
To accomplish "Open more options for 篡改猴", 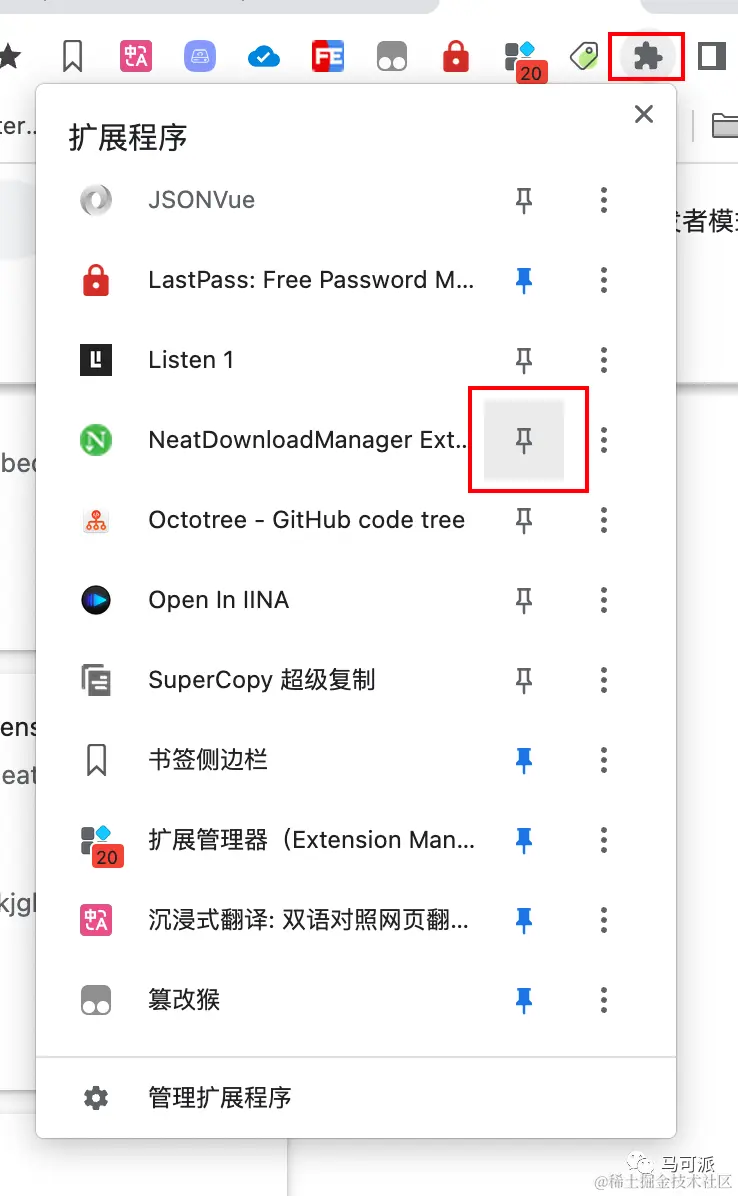I will (604, 1000).
